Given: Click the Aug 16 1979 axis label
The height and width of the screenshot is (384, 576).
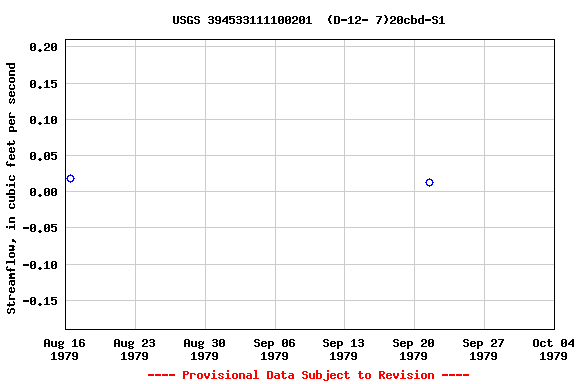Looking at the screenshot, I should click(64, 349).
